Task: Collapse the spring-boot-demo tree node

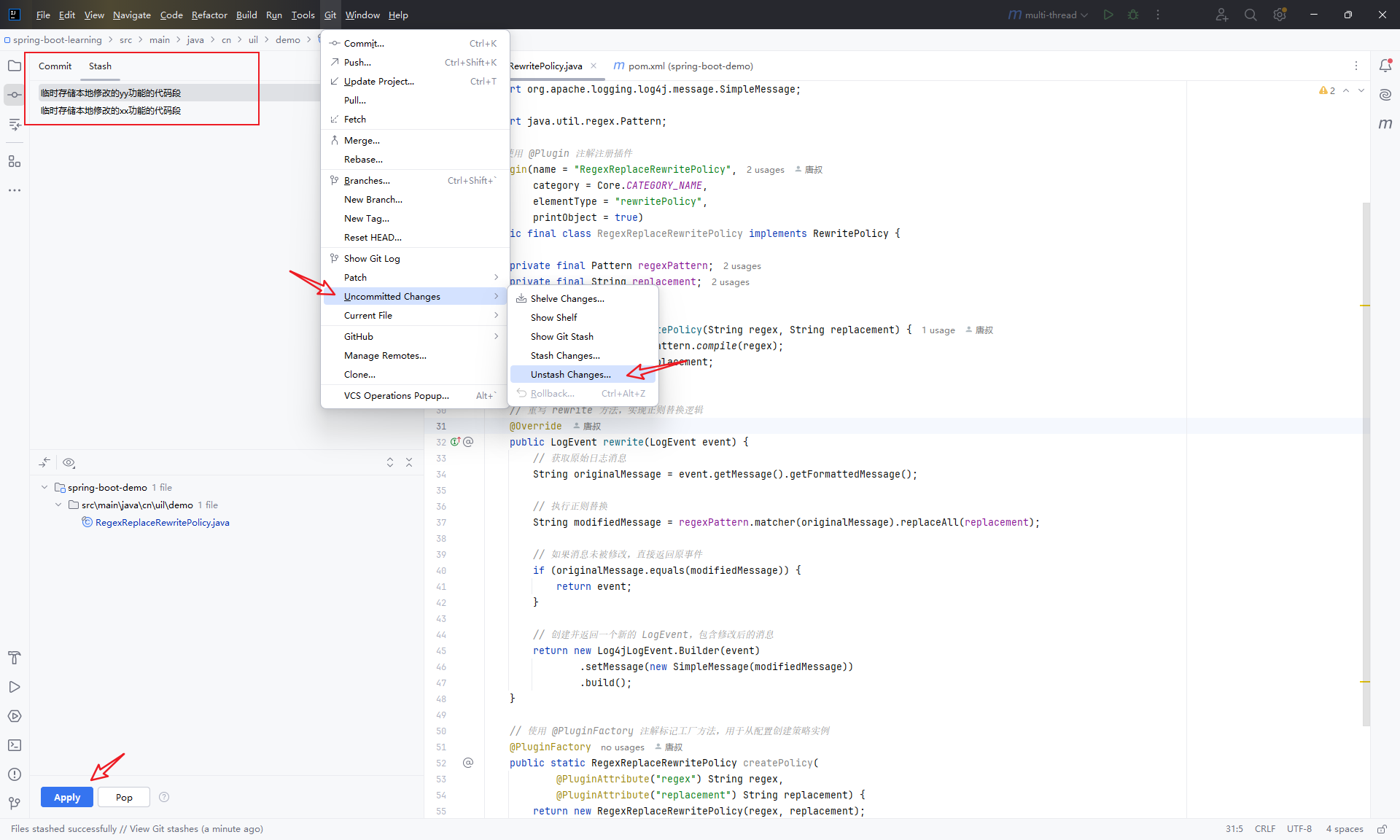Action: [x=44, y=487]
